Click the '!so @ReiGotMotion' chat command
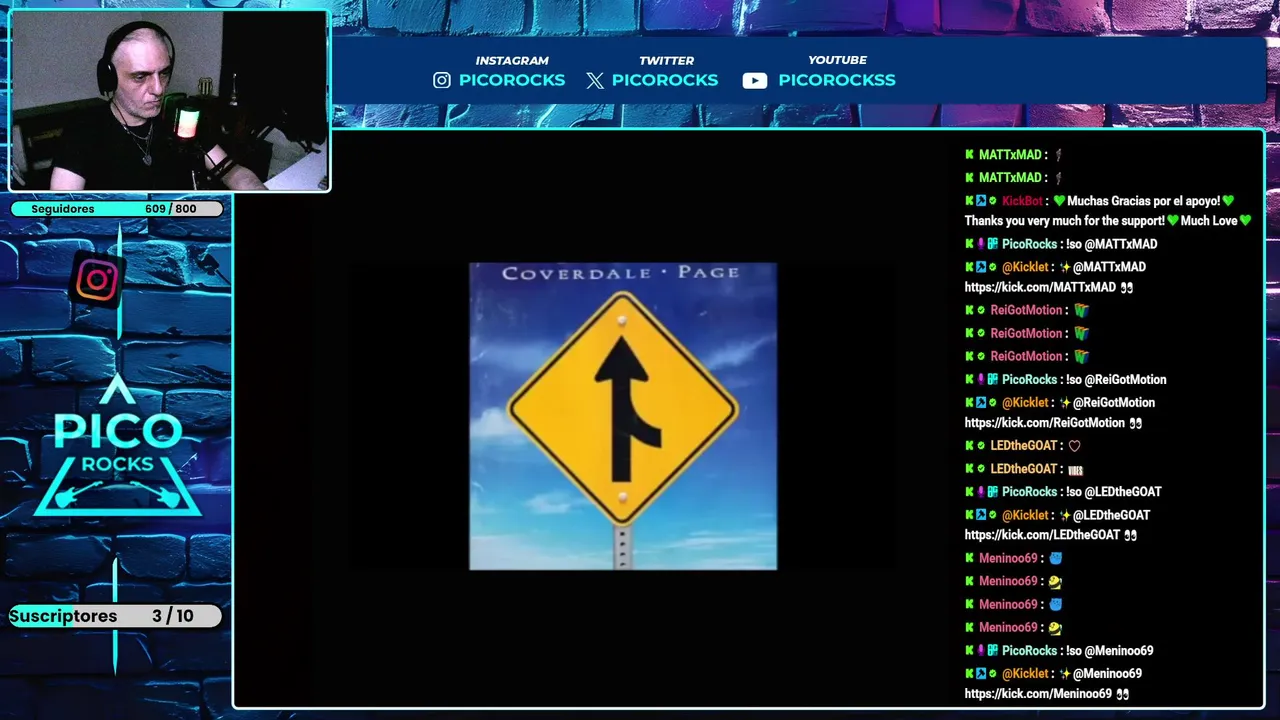Screen dimensions: 1280x720 point(1116,380)
